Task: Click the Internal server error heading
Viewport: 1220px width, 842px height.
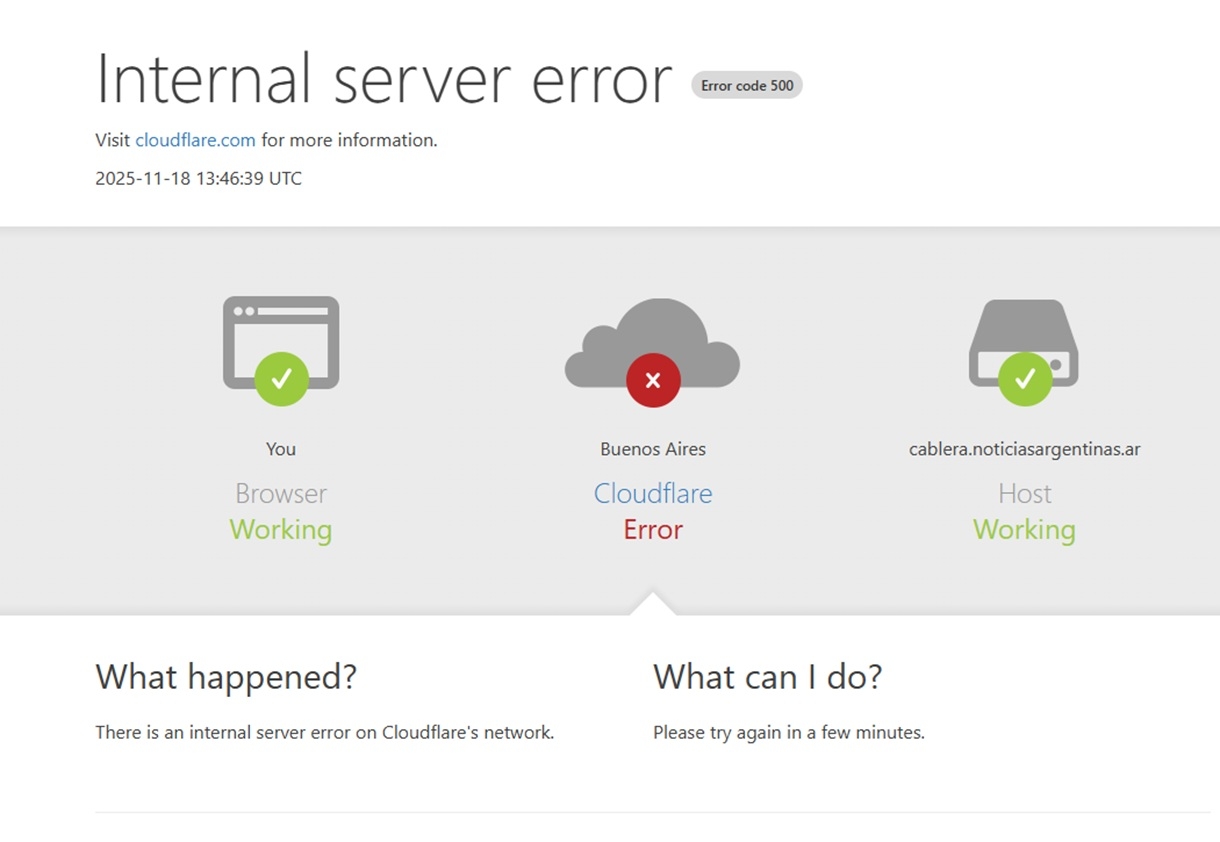Action: pyautogui.click(x=383, y=79)
